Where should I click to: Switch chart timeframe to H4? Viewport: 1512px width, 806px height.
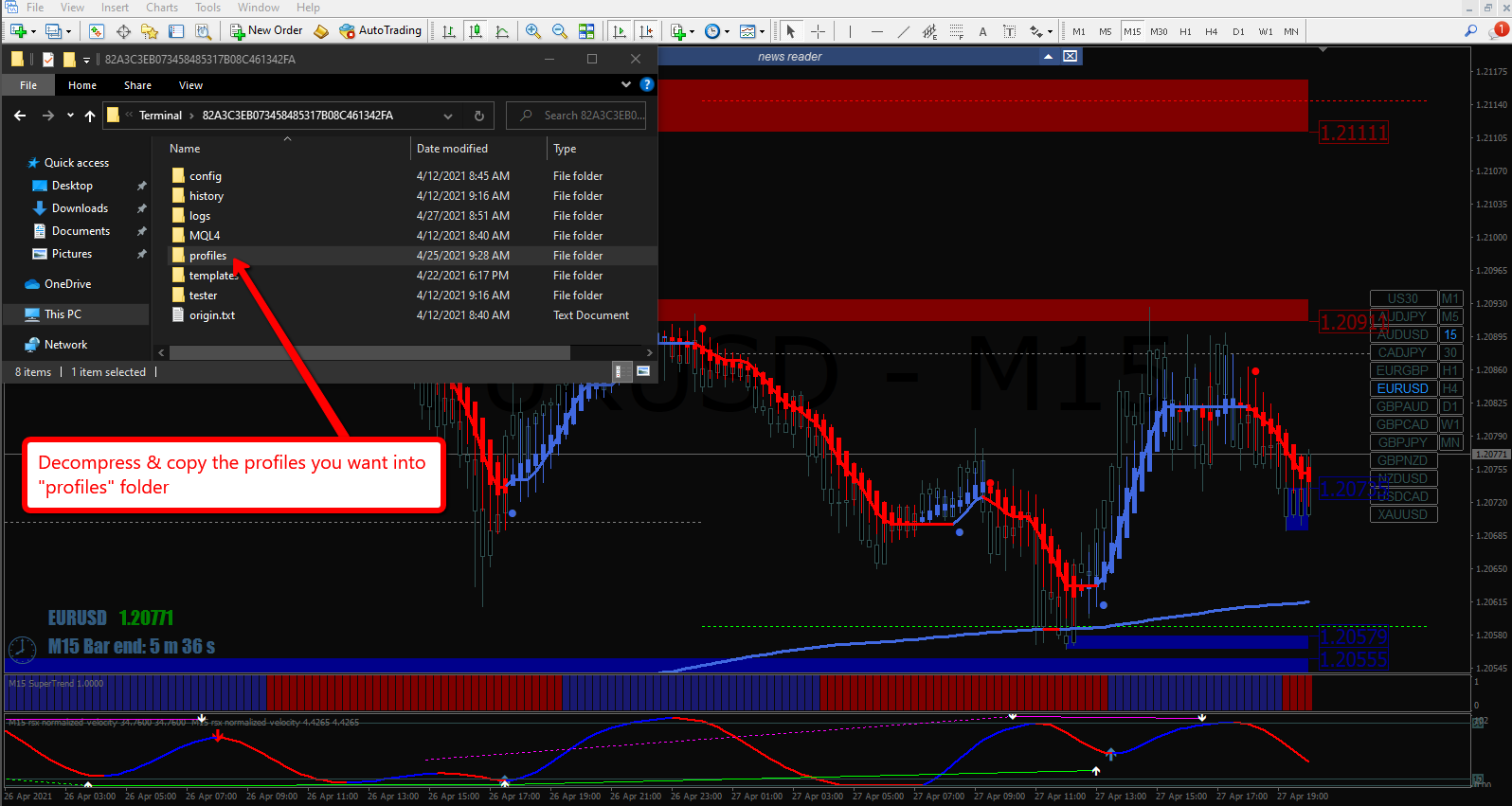[1211, 31]
